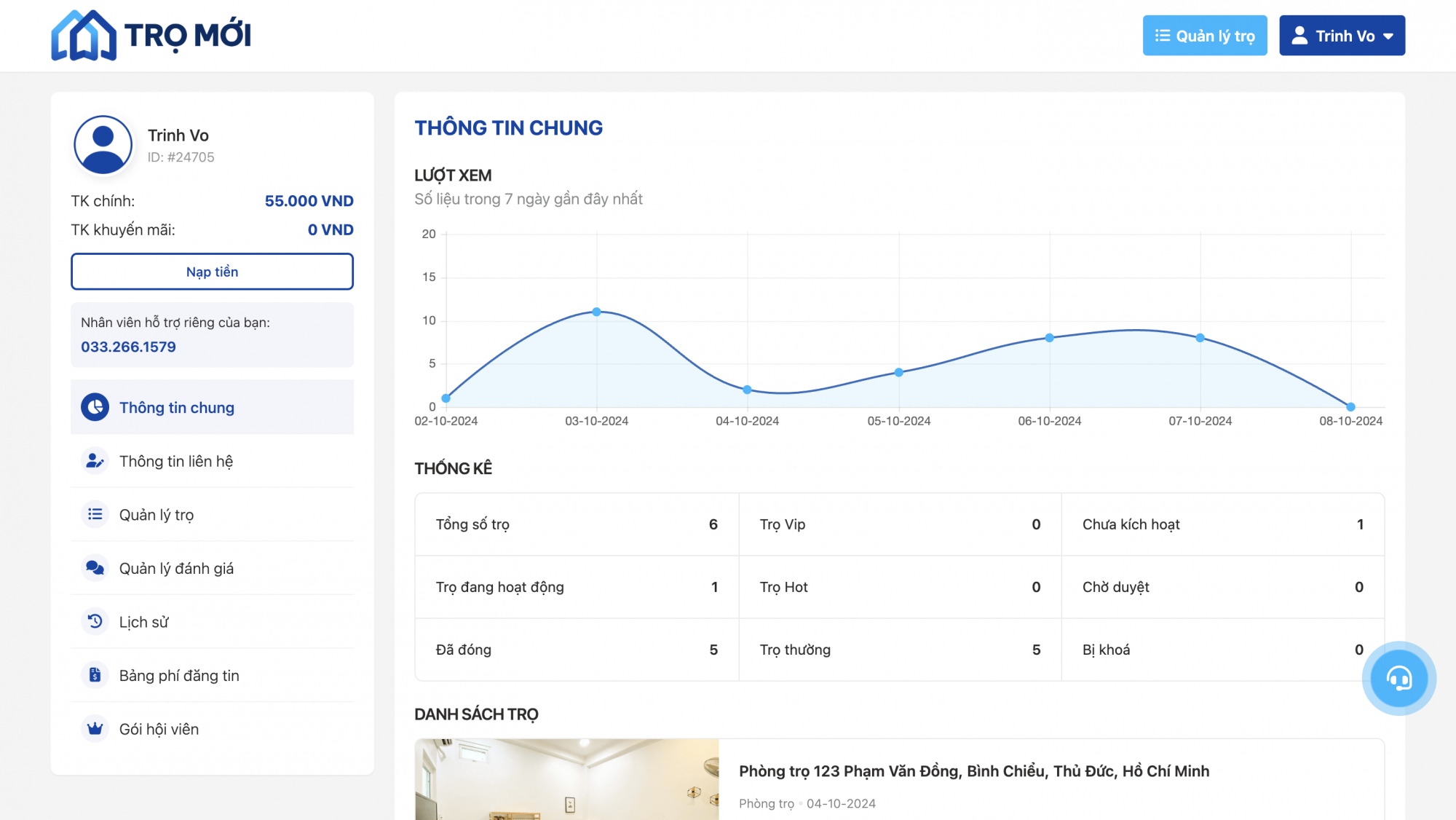The height and width of the screenshot is (820, 1456).
Task: Click the Chờ duyệt statistic cell
Action: [x=1223, y=587]
